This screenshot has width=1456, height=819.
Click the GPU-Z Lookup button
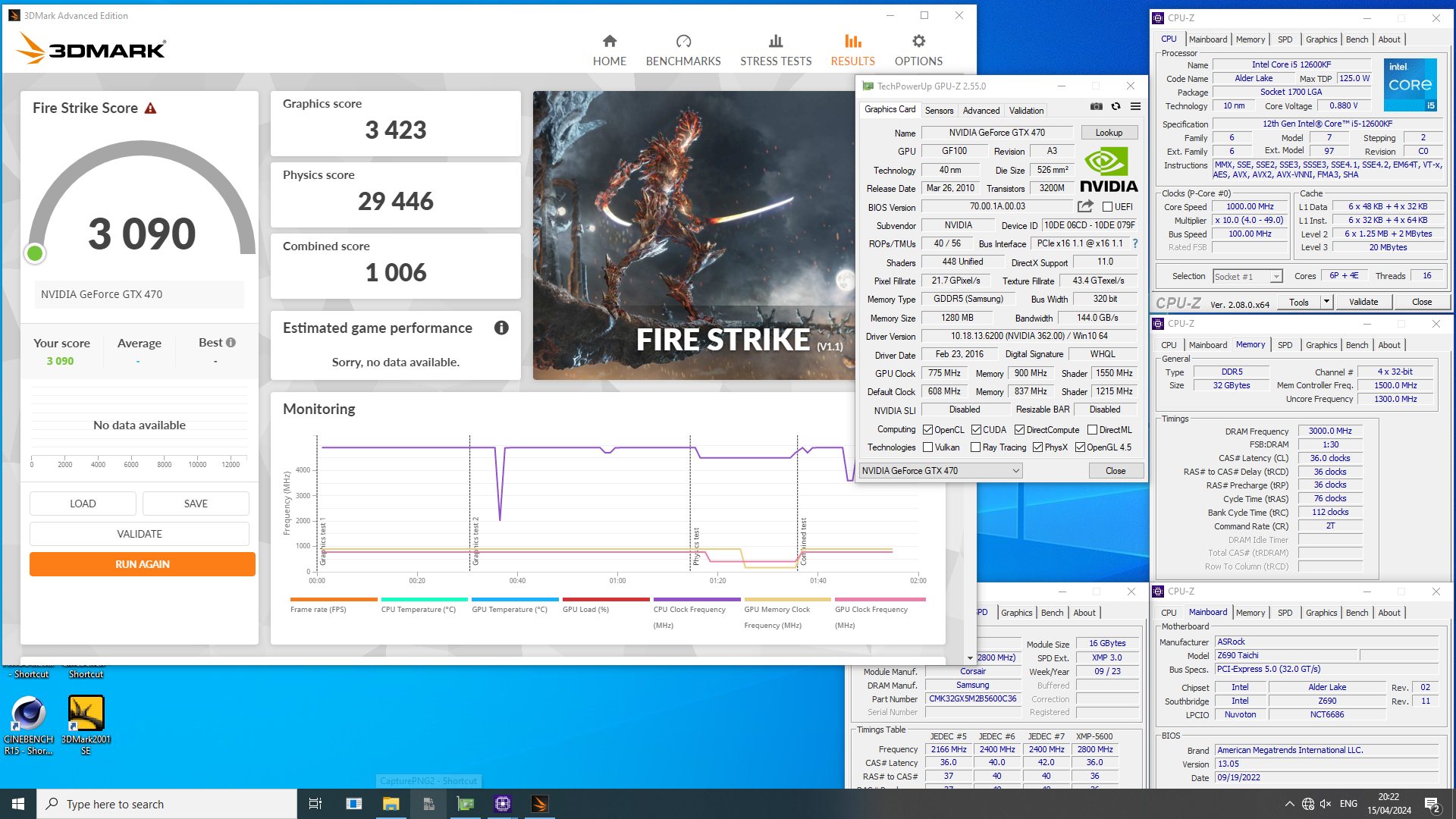point(1109,133)
